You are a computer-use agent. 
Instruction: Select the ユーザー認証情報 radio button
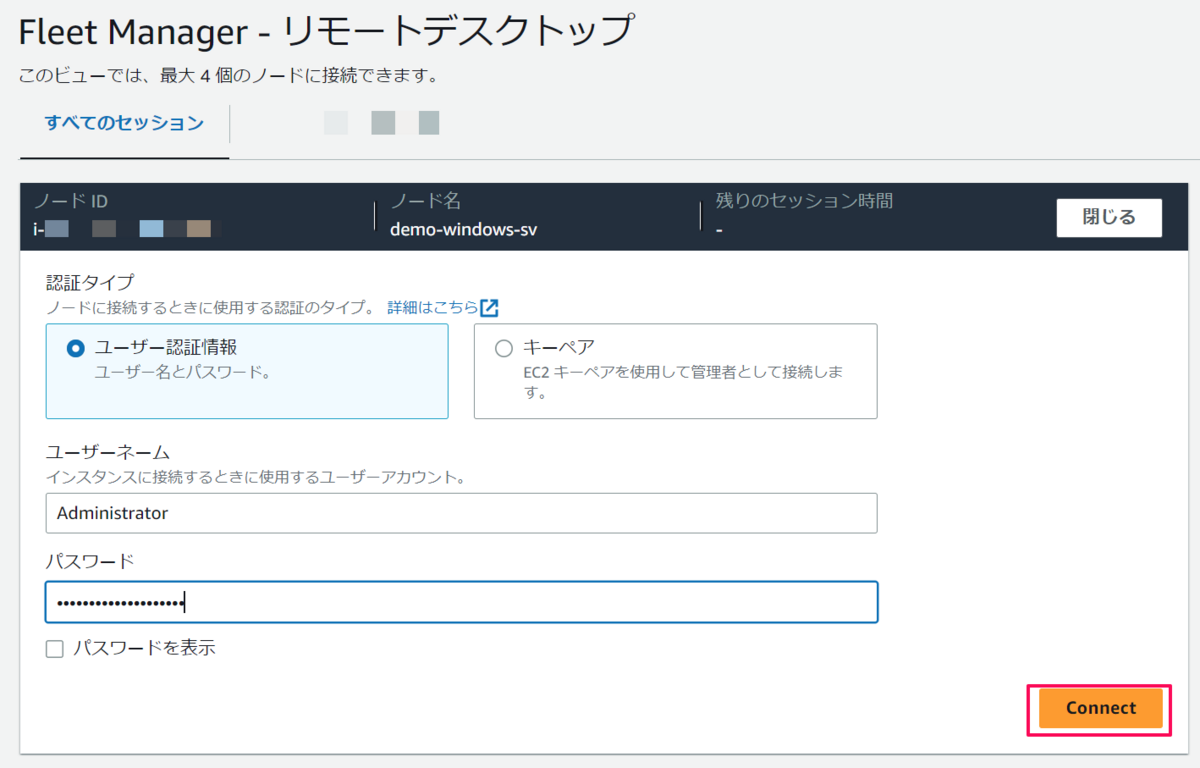75,348
